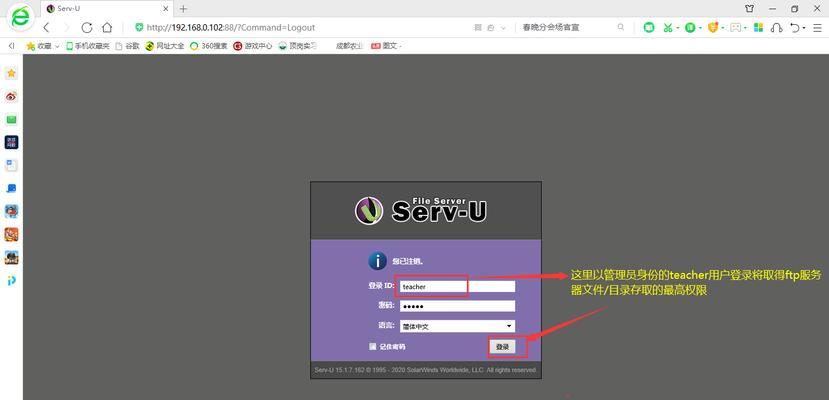
Task: Click the undo closed-tab arrow icon
Action: (795, 27)
